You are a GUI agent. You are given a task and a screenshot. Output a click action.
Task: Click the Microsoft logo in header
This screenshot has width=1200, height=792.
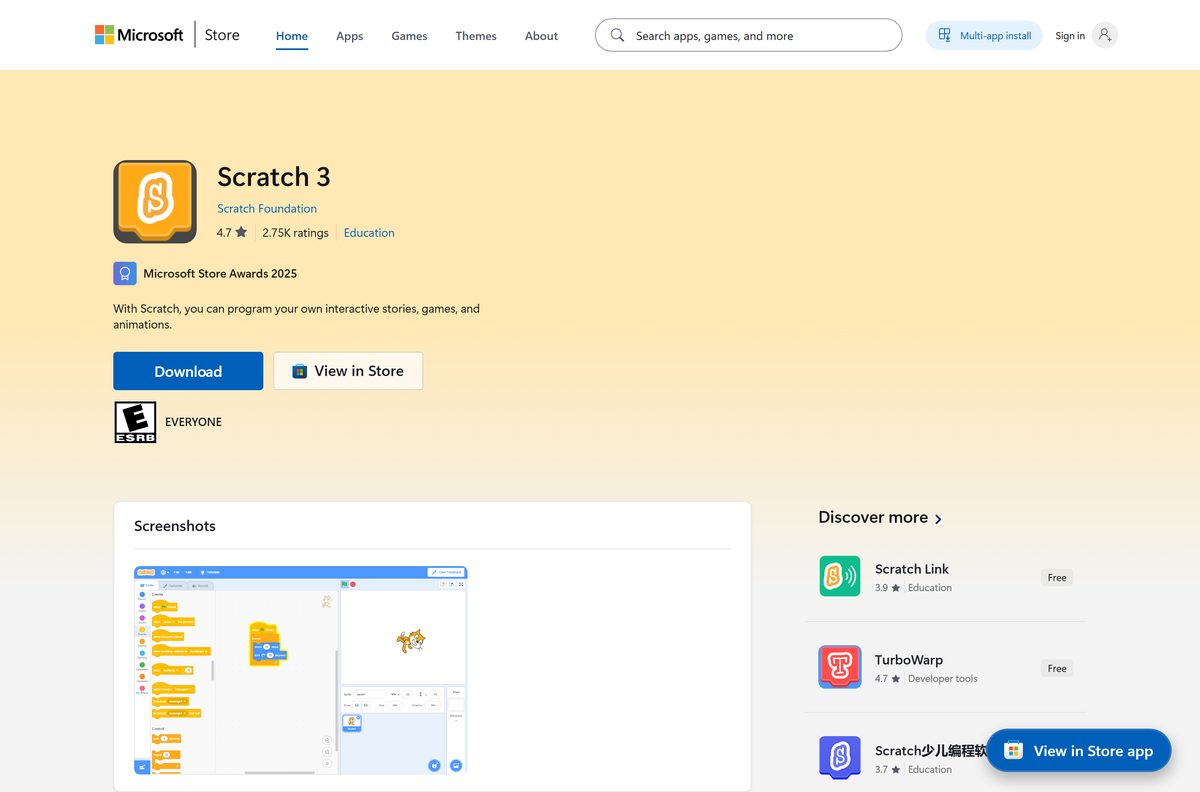pyautogui.click(x=139, y=35)
